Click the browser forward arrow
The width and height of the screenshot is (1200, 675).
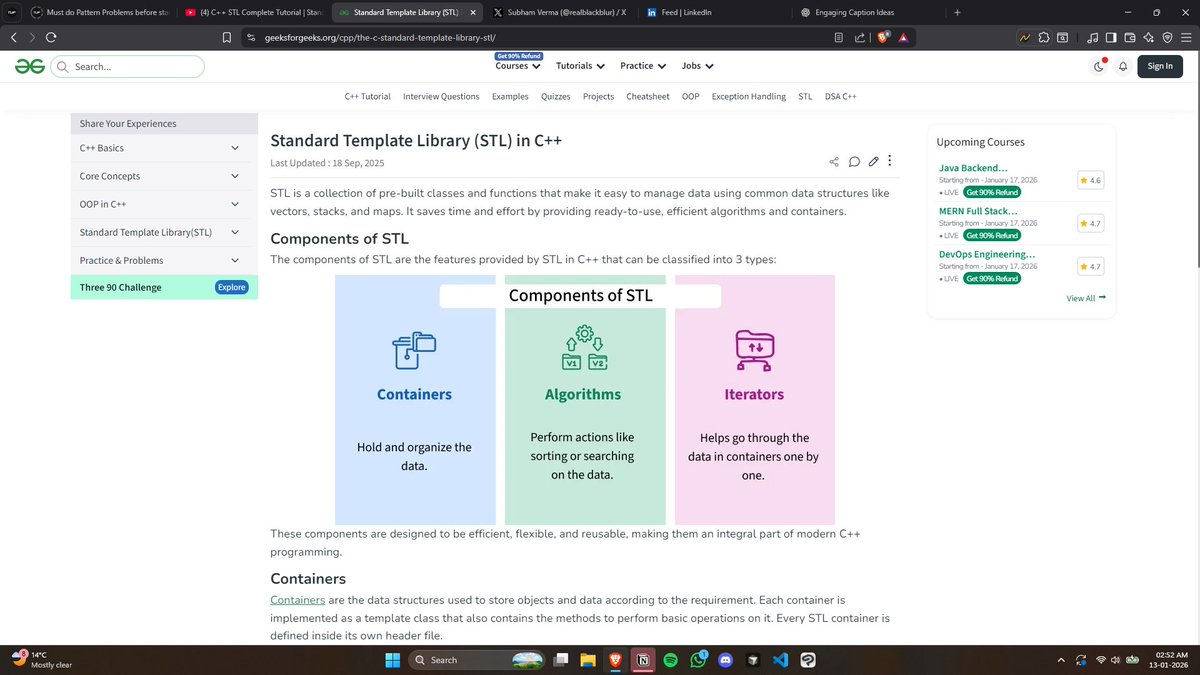click(x=30, y=37)
